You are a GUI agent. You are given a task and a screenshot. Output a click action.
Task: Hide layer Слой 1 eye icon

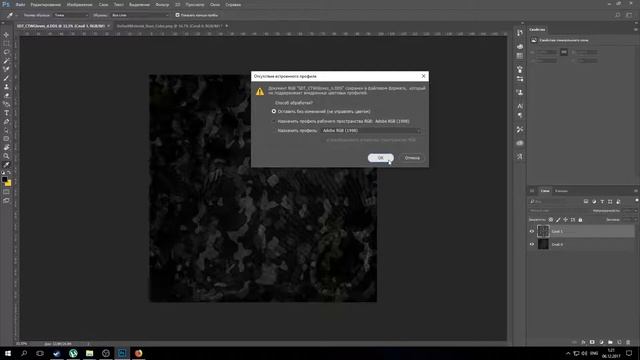point(532,231)
